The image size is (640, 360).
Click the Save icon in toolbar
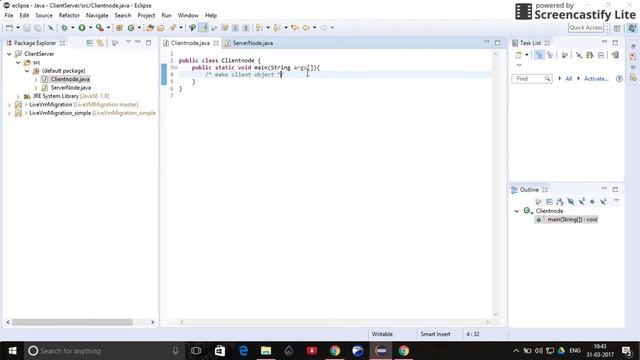(x=27, y=28)
